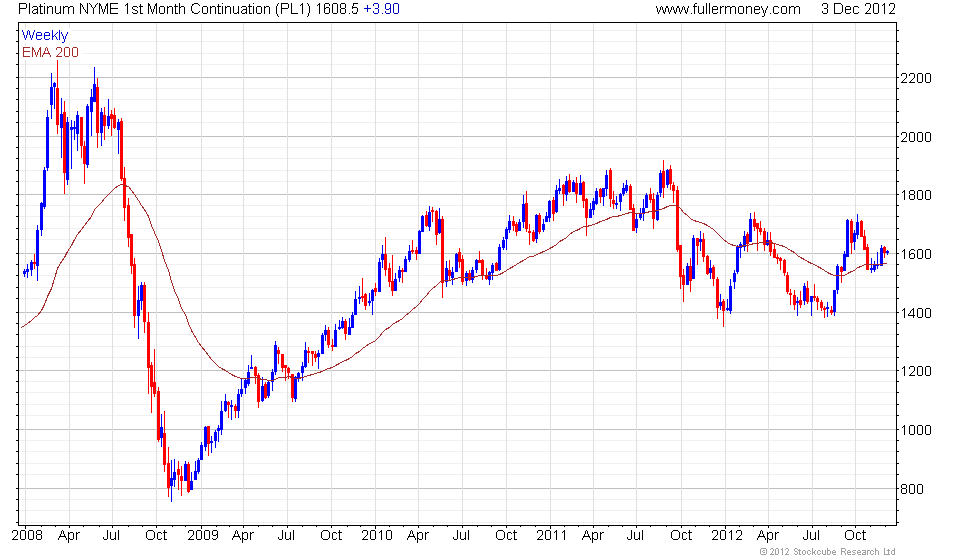Click the Apr label right after 2010

click(418, 536)
